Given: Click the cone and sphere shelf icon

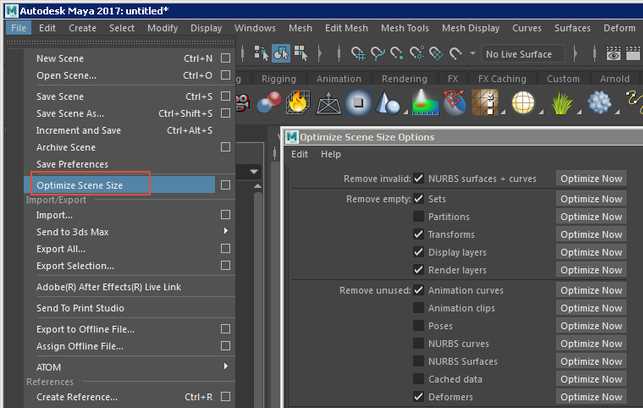Looking at the screenshot, I should pos(388,103).
